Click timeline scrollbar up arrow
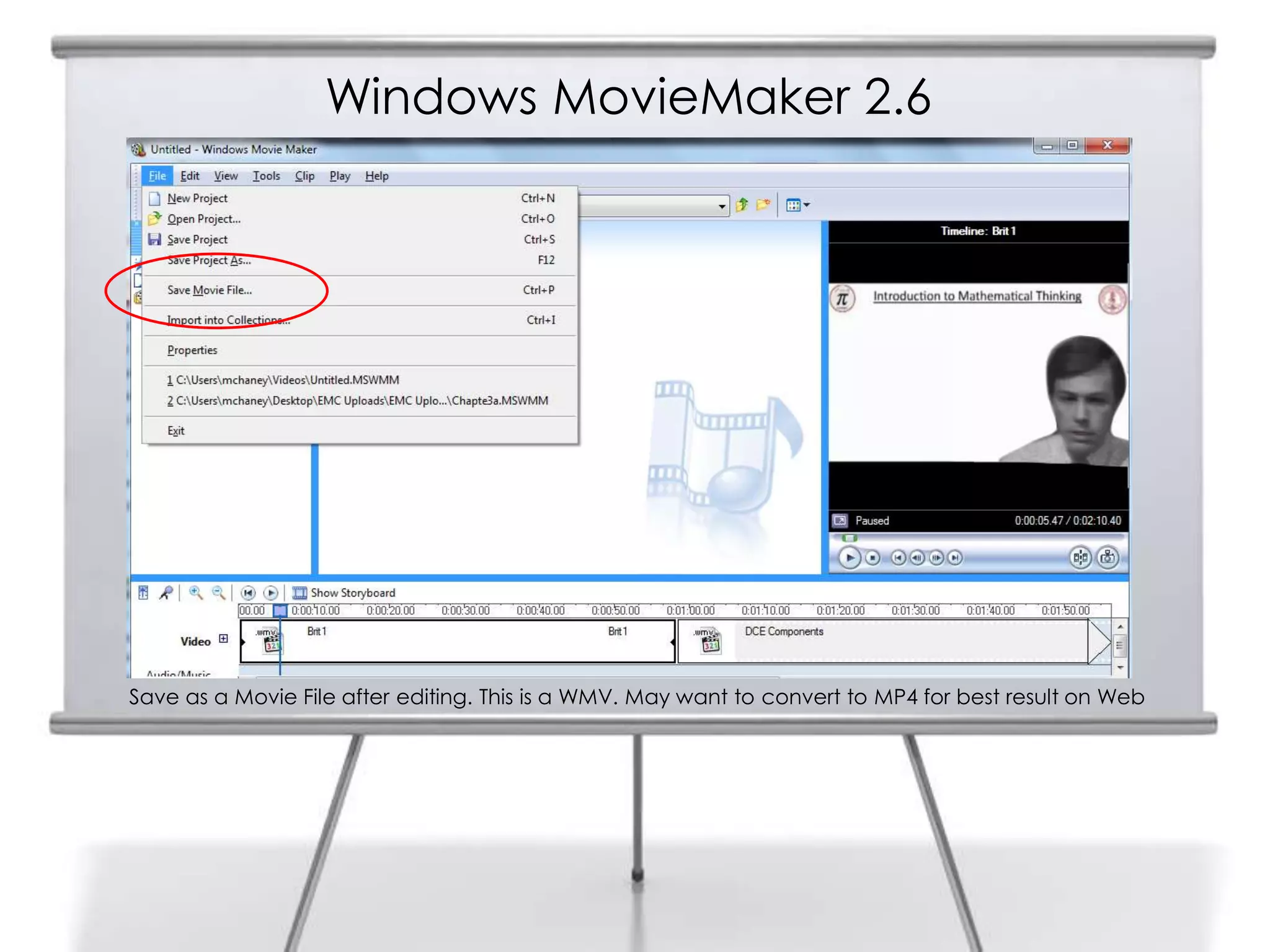Image resolution: width=1270 pixels, height=952 pixels. 1120,627
